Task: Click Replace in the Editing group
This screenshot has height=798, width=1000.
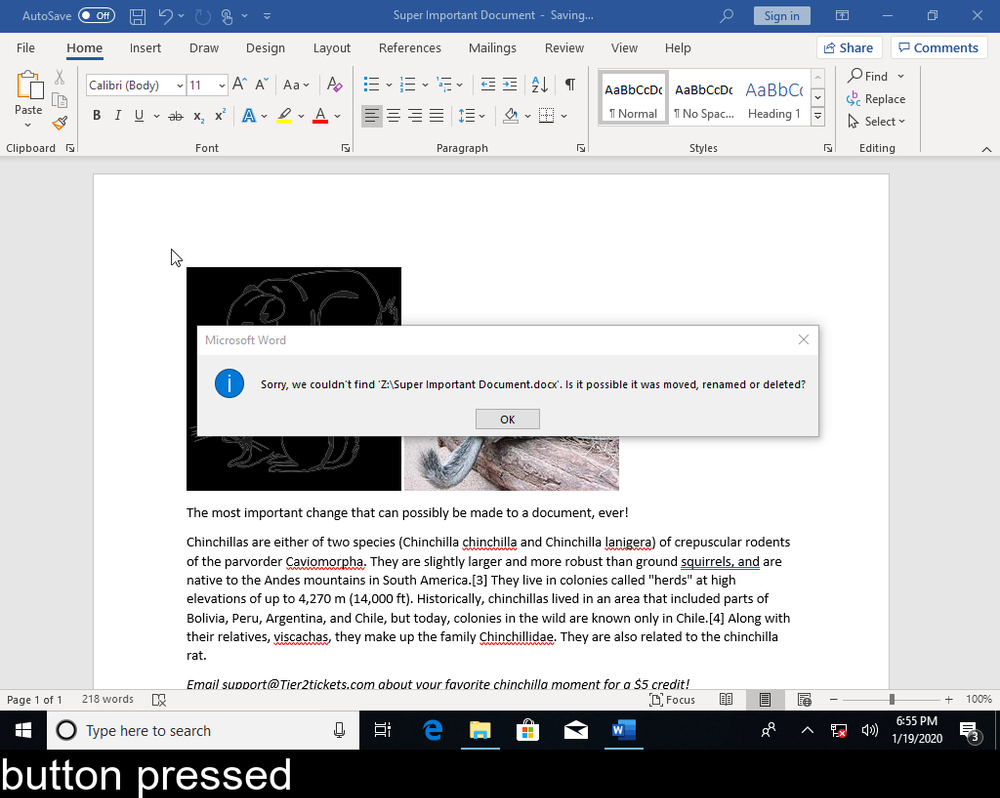Action: coord(876,99)
